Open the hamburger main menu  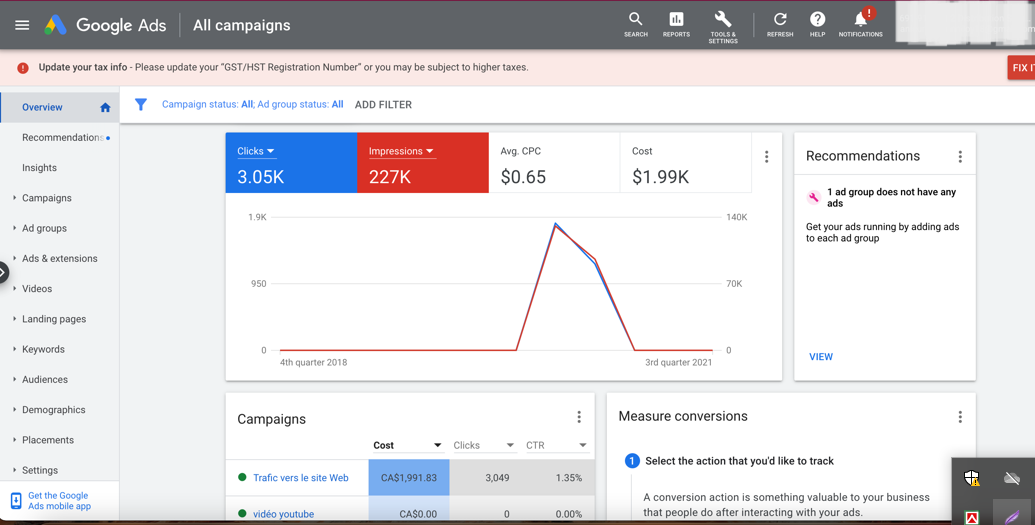click(x=22, y=25)
